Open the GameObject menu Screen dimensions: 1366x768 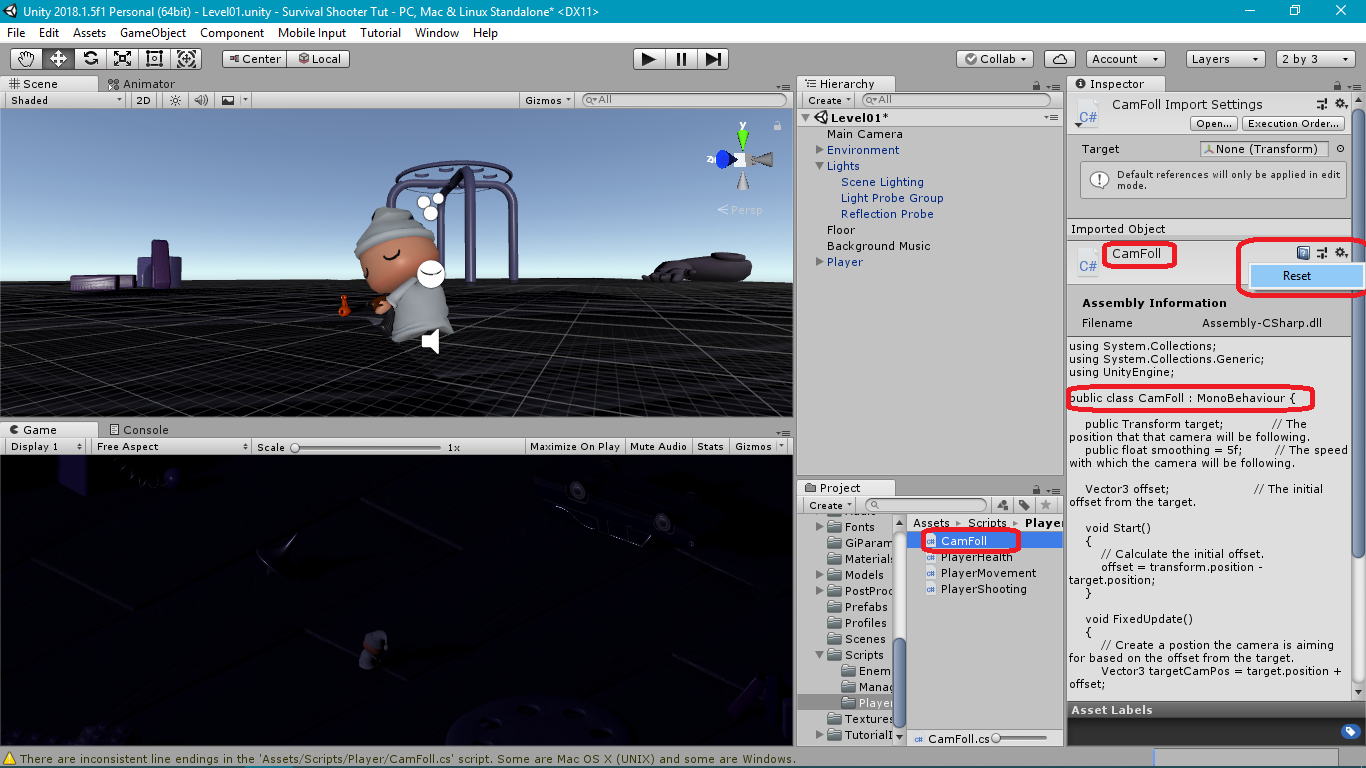pos(153,33)
